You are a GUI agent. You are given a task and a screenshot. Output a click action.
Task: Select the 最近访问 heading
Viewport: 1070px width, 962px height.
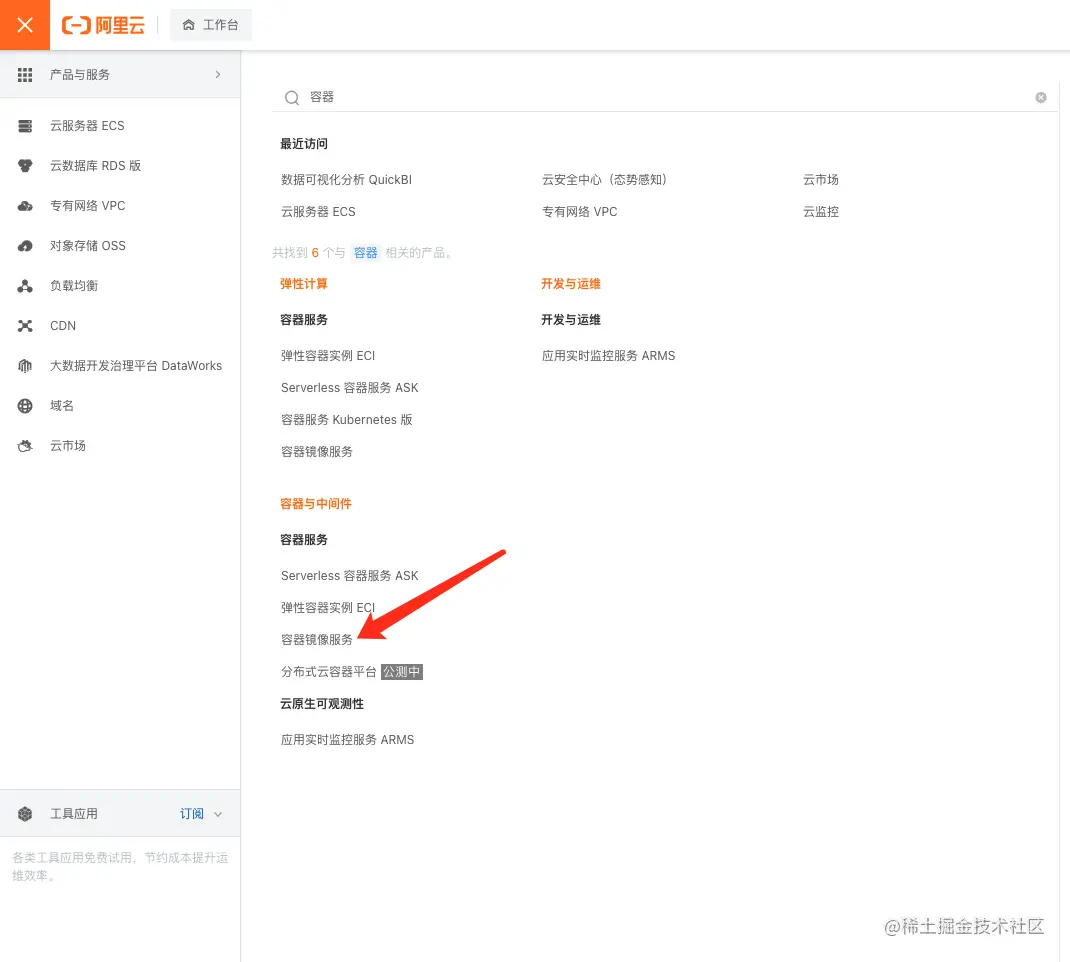click(304, 145)
